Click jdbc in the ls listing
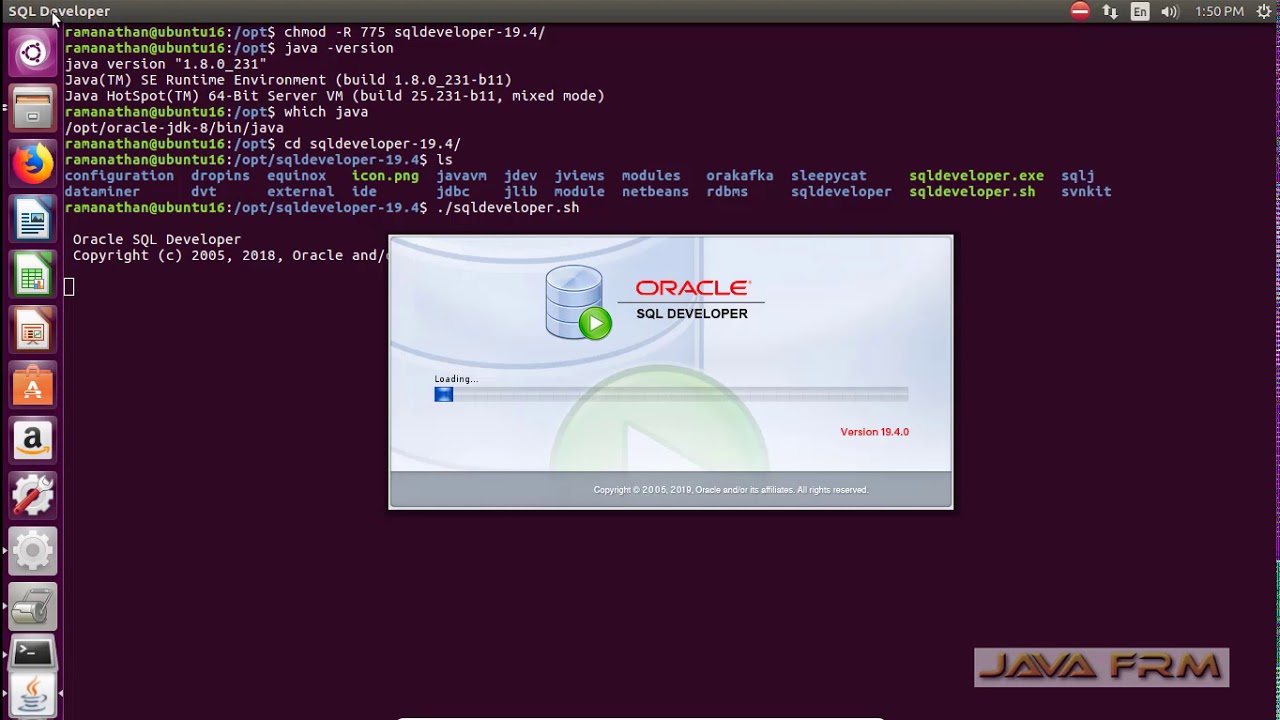 (452, 192)
